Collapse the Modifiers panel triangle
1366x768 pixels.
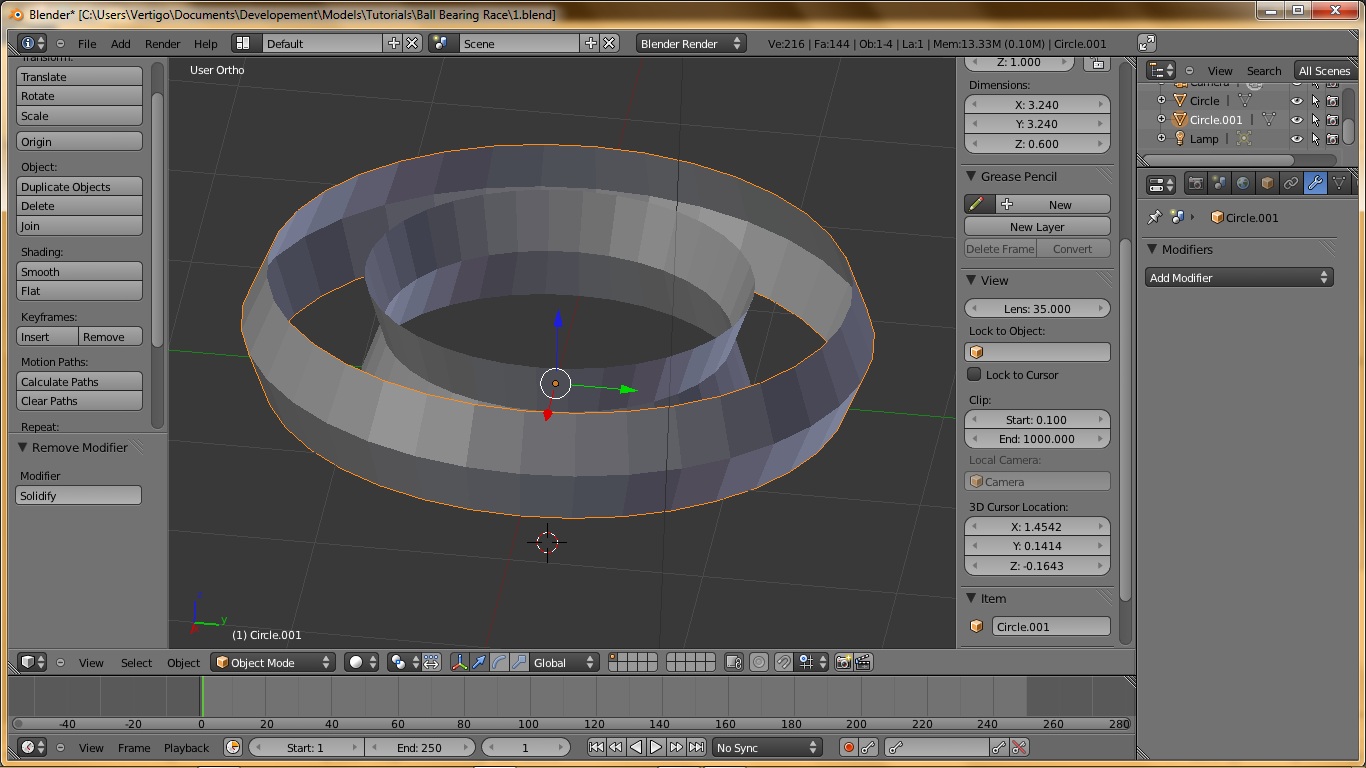1152,249
